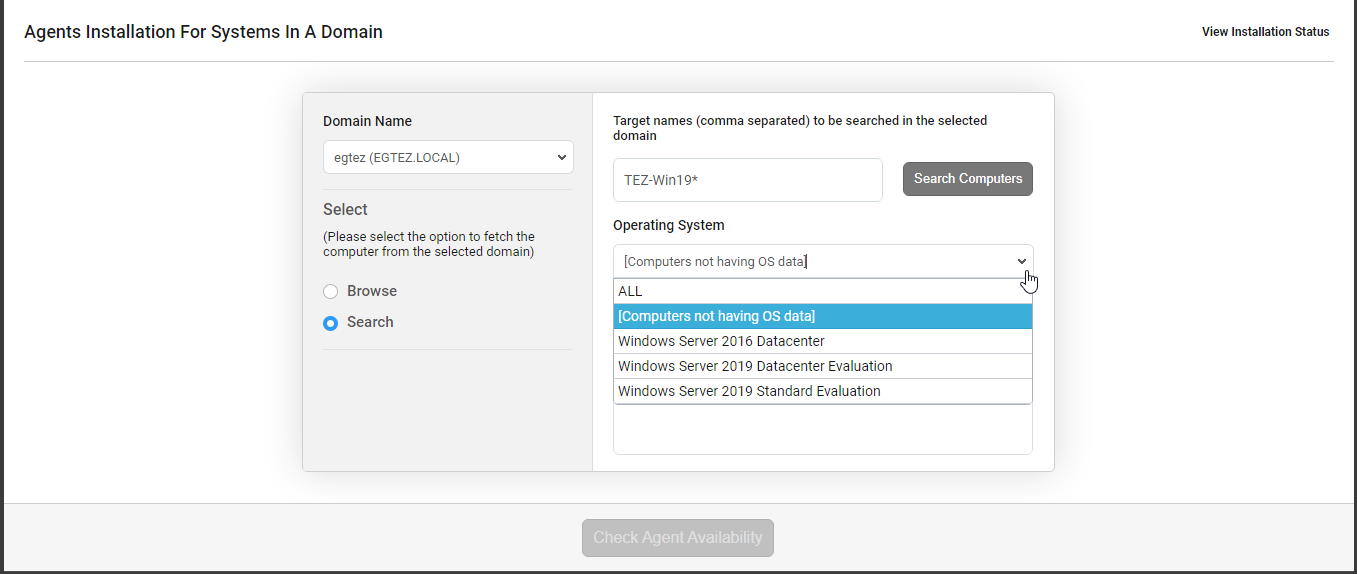Click the Operating System label

click(x=669, y=225)
